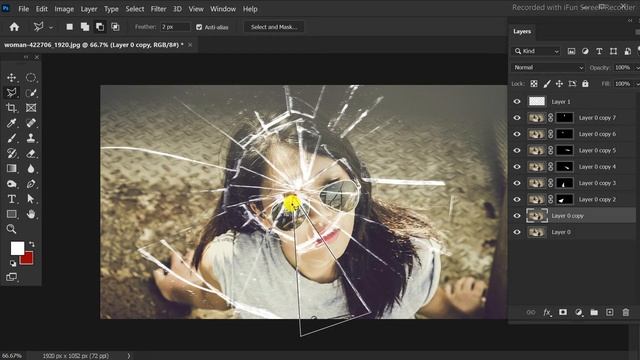
Task: Select the Quick Selection tool
Action: coord(31,93)
